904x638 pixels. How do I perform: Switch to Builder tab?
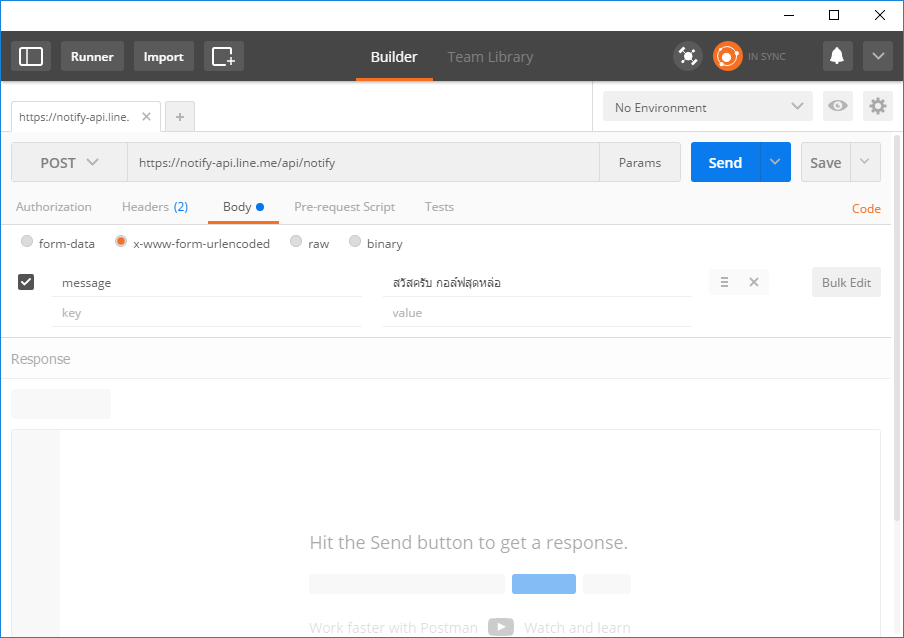pyautogui.click(x=394, y=57)
